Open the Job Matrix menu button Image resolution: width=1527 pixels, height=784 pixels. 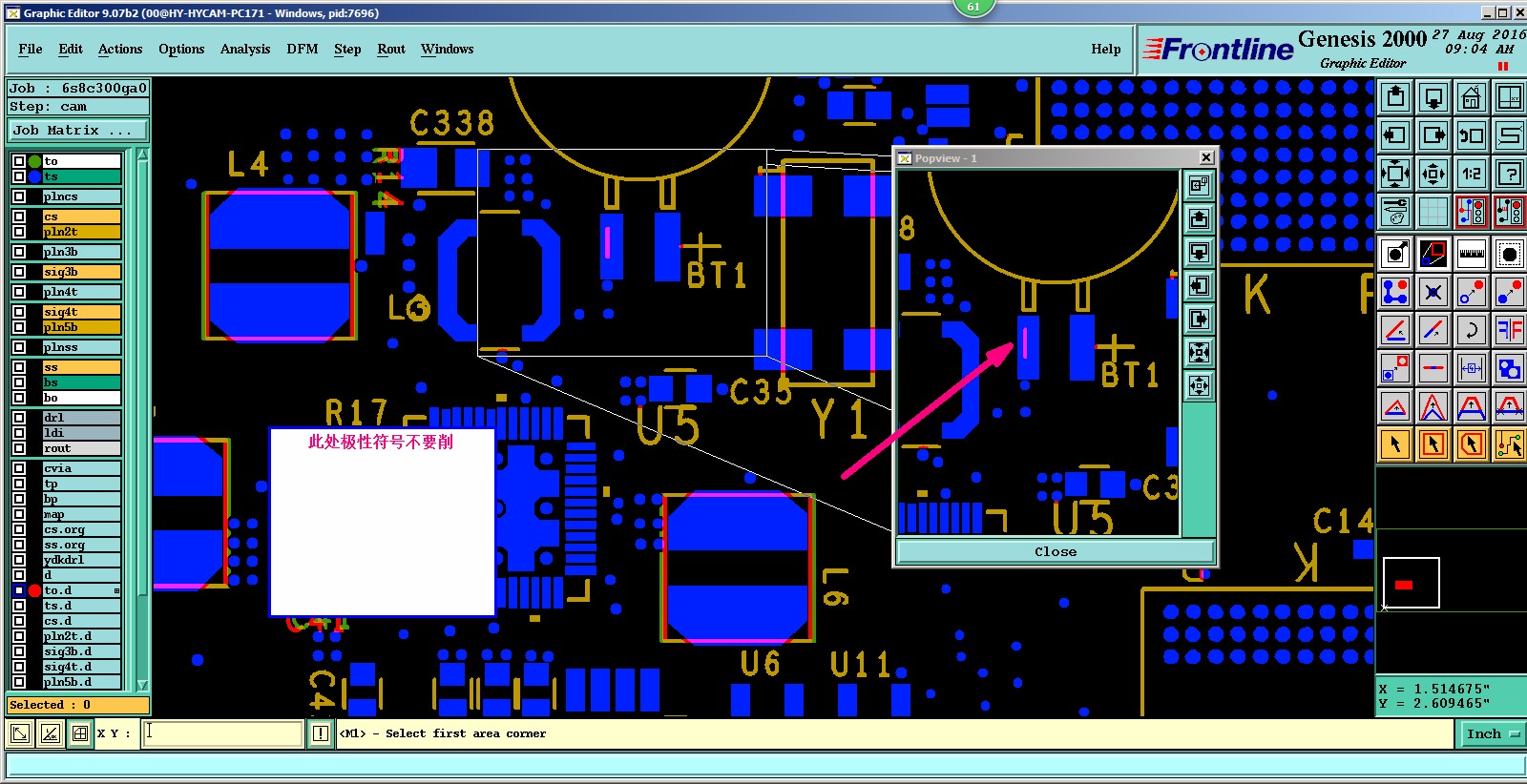(x=78, y=131)
